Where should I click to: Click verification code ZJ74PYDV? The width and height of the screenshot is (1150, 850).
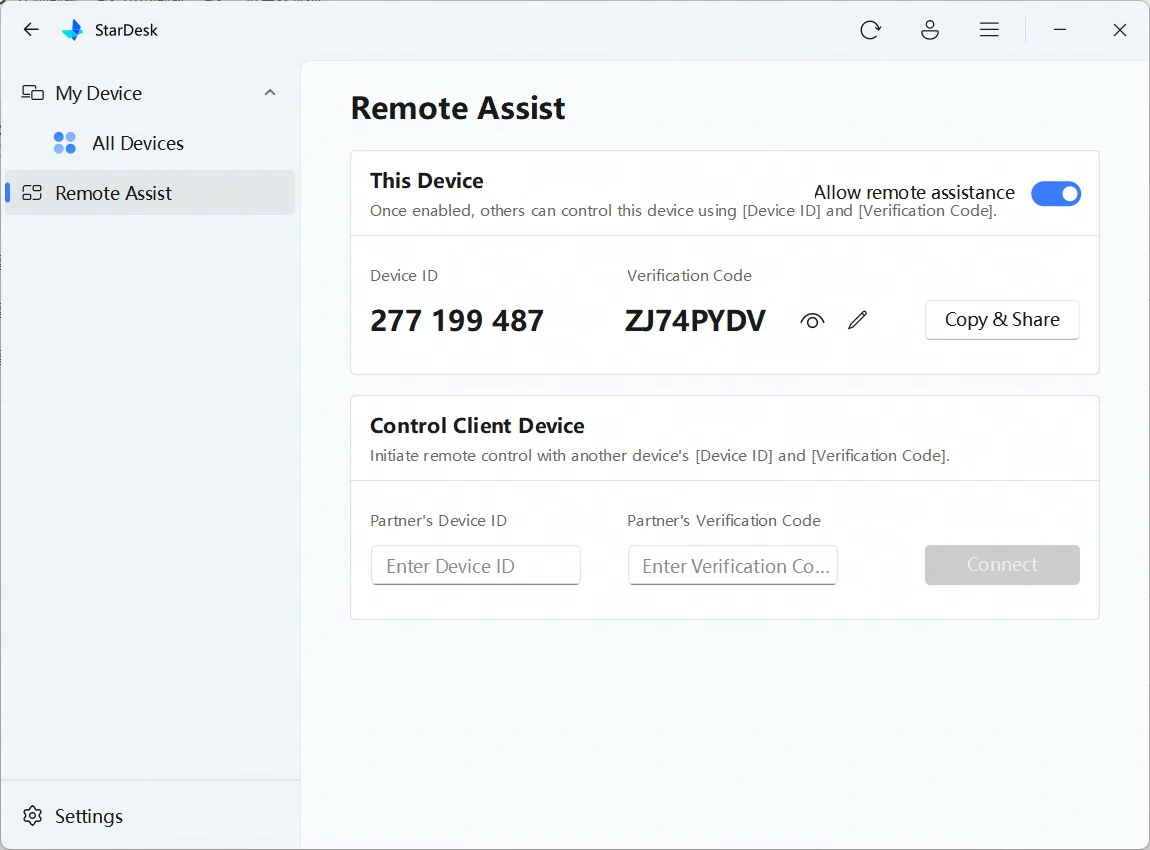pos(695,320)
